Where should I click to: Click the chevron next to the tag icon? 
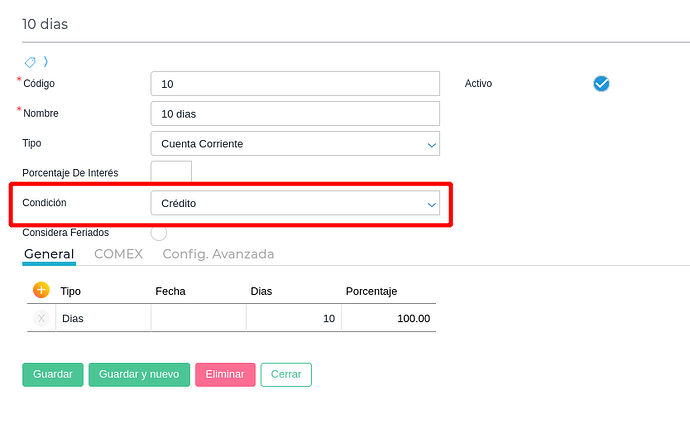coord(45,62)
